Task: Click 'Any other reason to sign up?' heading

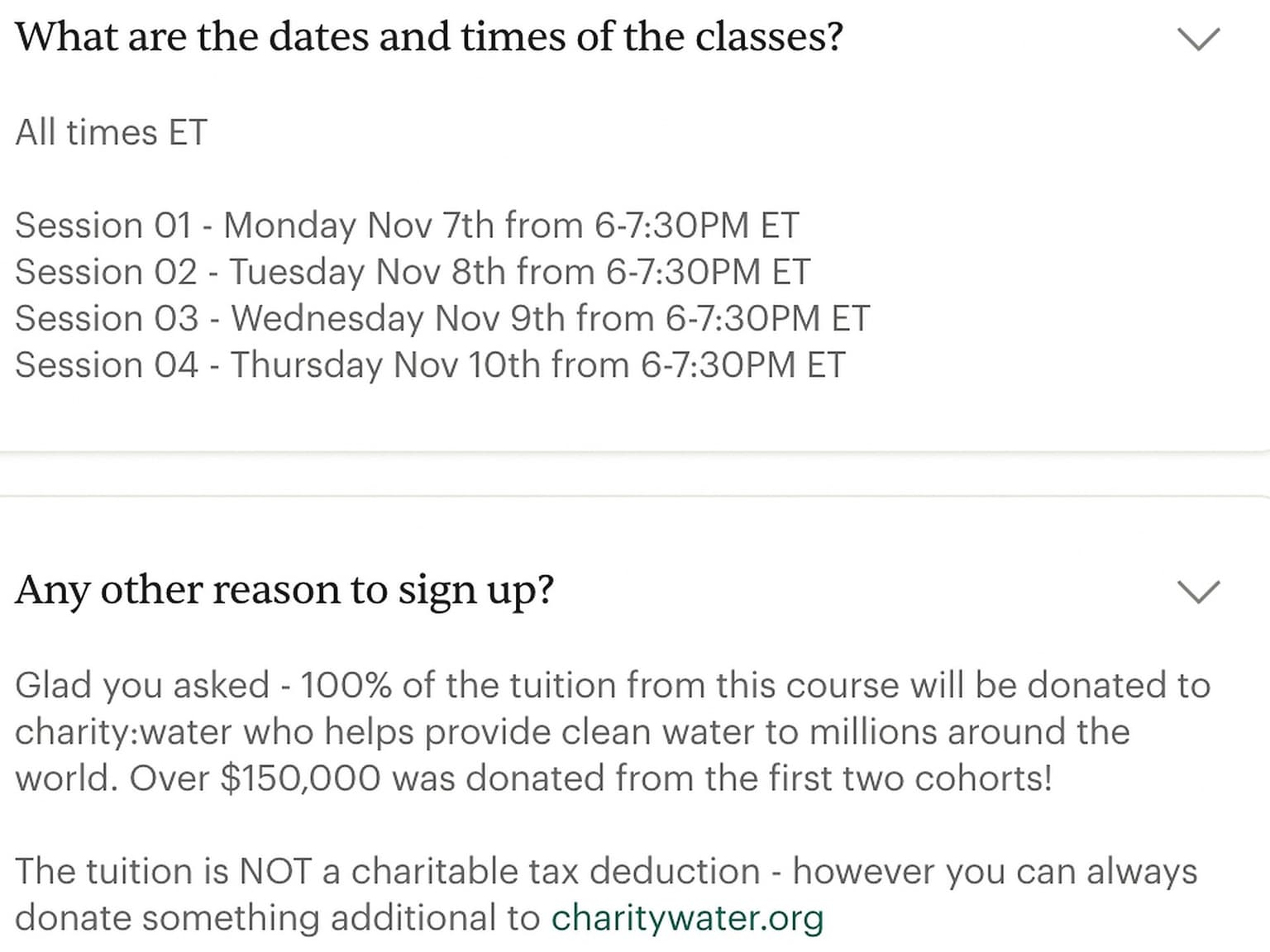Action: tap(284, 592)
